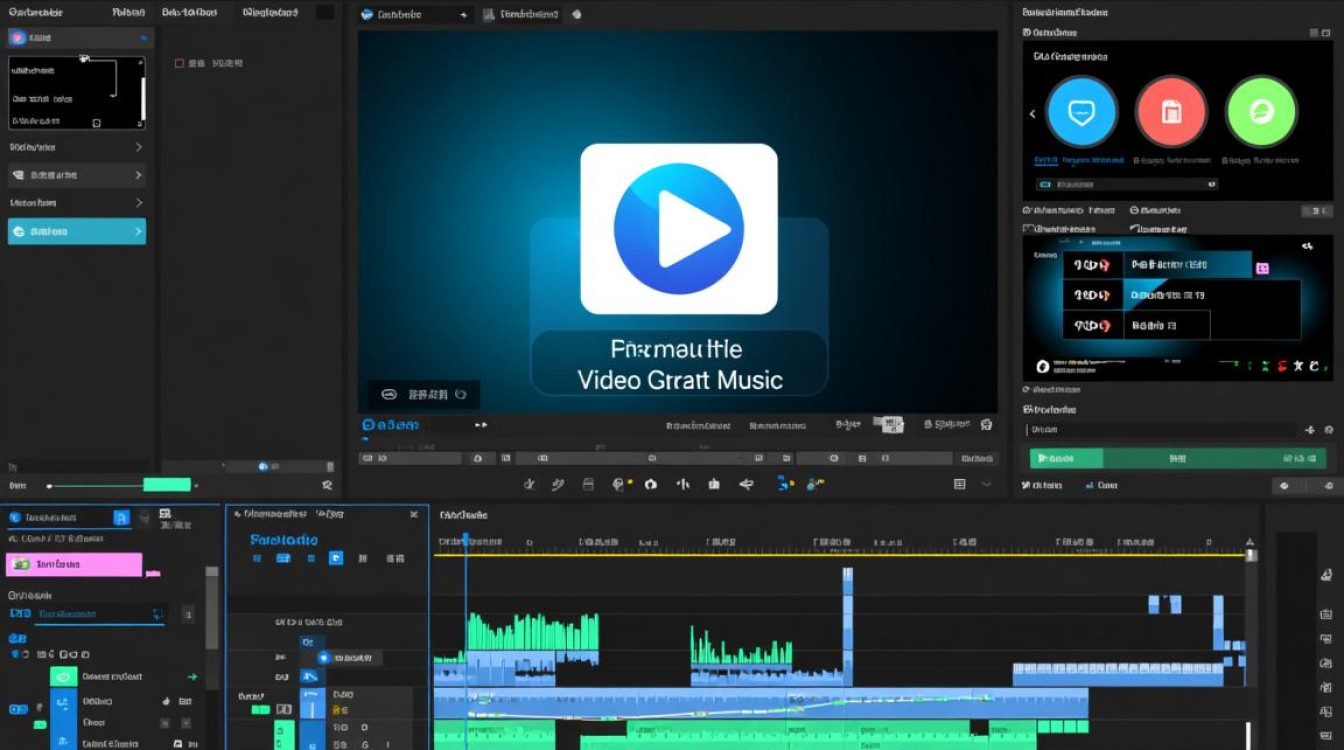Screen dimensions: 1344x750
Task: Click the left arrow beside the blue circle
Action: 1032,114
